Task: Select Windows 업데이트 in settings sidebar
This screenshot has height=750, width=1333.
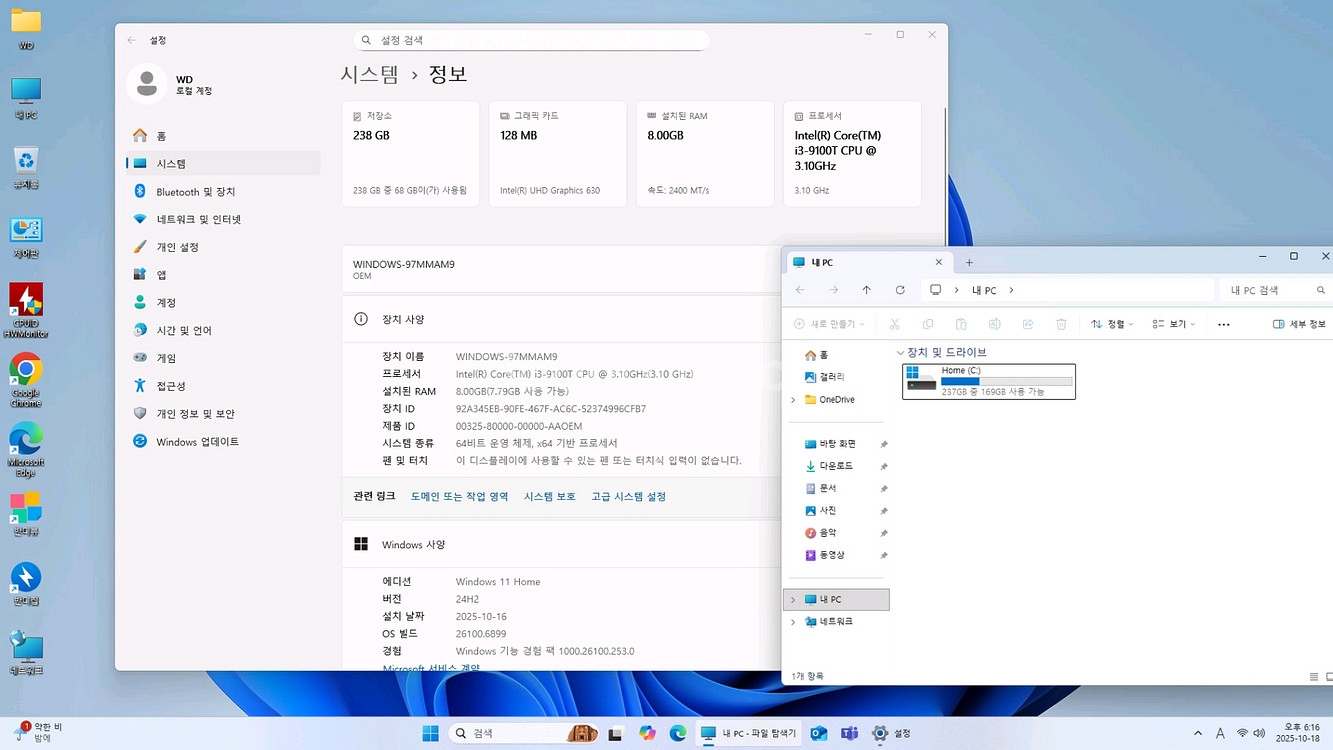Action: point(197,441)
